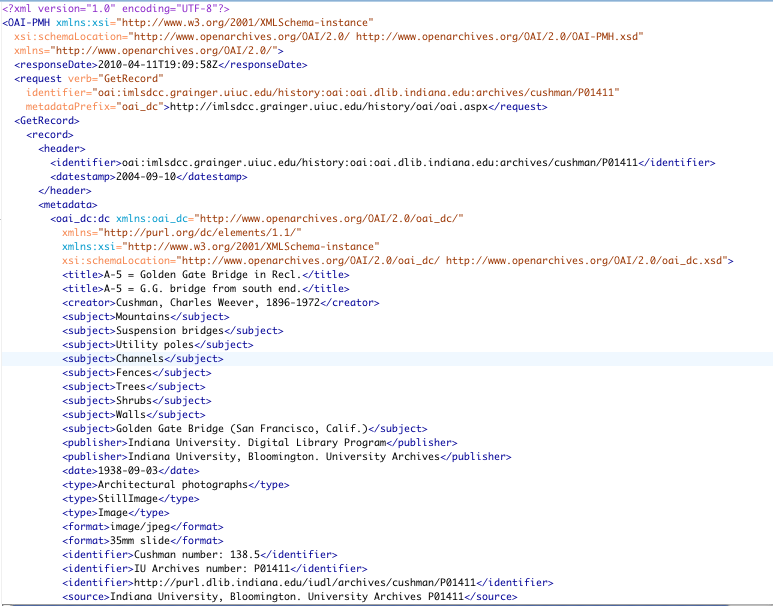This screenshot has width=773, height=606.
Task: Click creator Cushman, Charles Weever
Action: pos(221,303)
